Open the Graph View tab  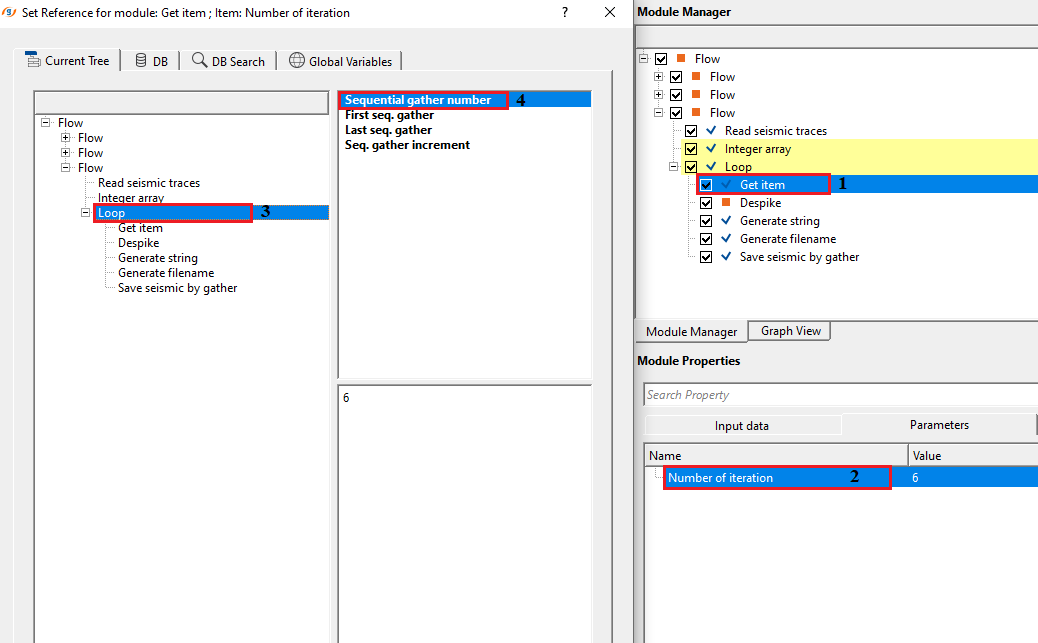(x=790, y=330)
